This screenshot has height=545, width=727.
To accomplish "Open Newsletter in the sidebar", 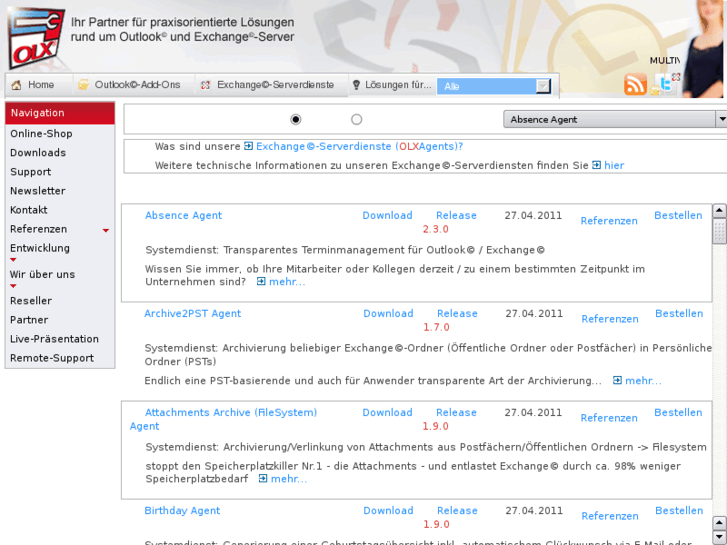I will pos(38,191).
